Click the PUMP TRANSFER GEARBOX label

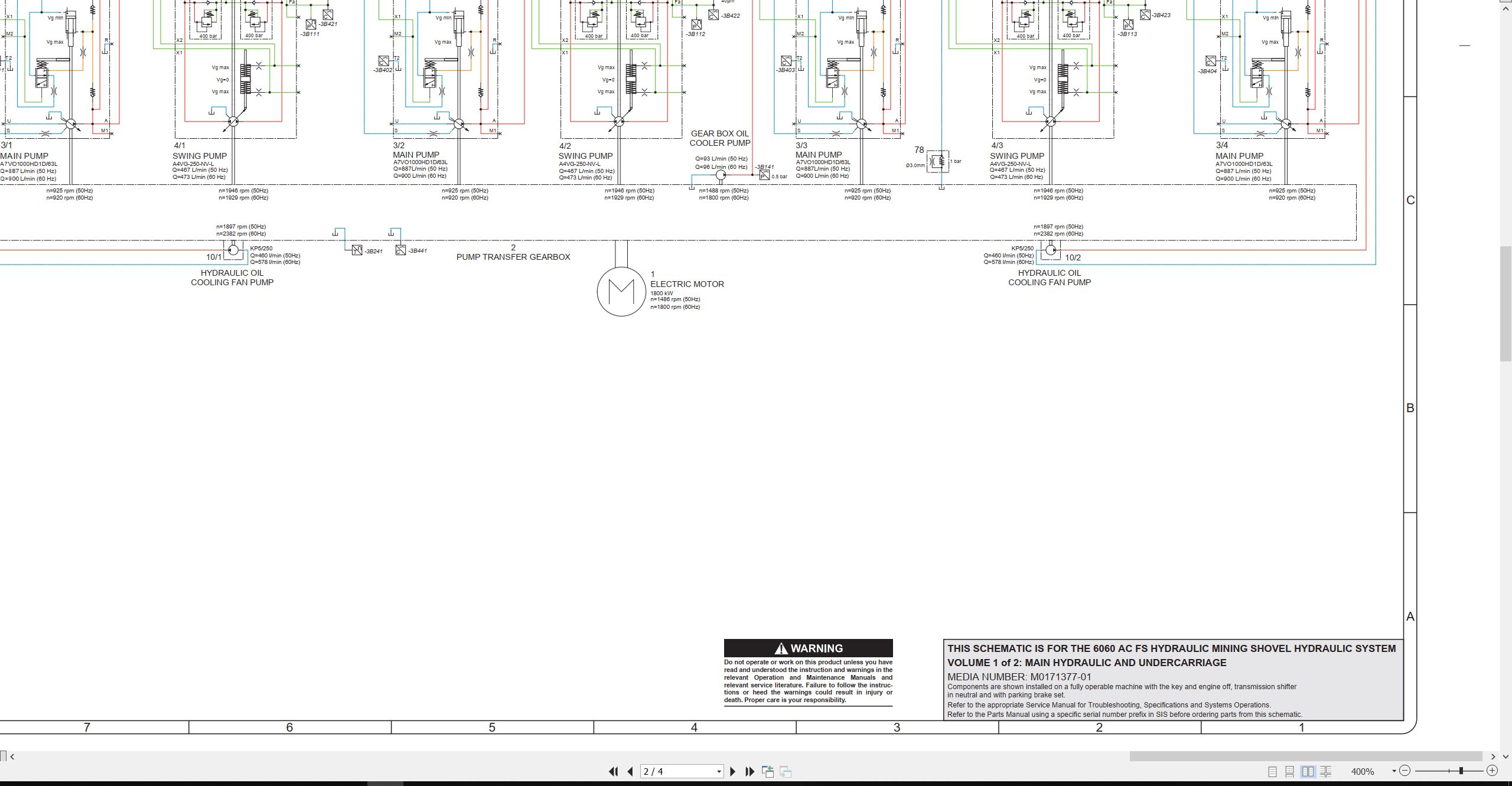513,257
